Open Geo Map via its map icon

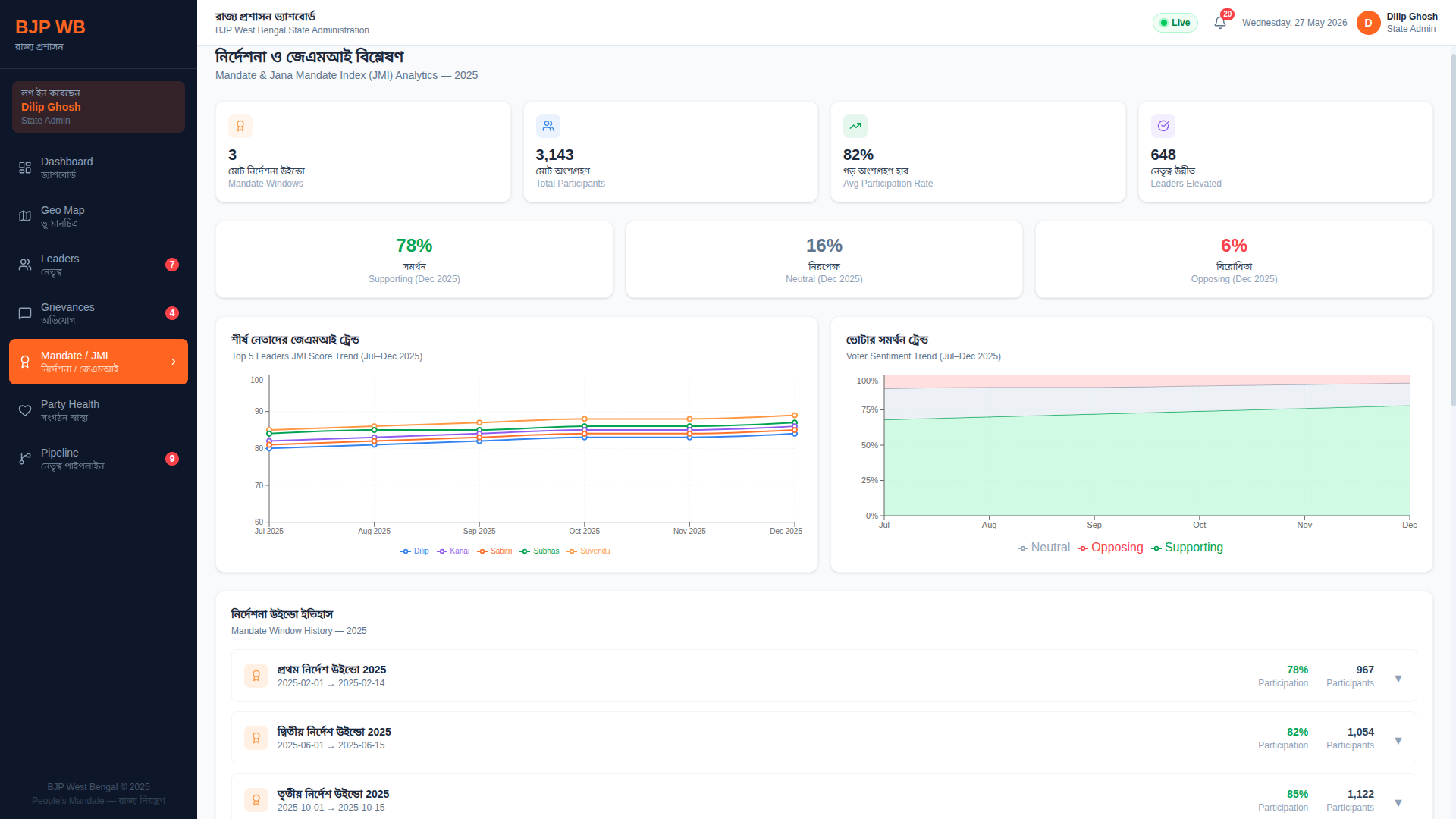tap(25, 216)
